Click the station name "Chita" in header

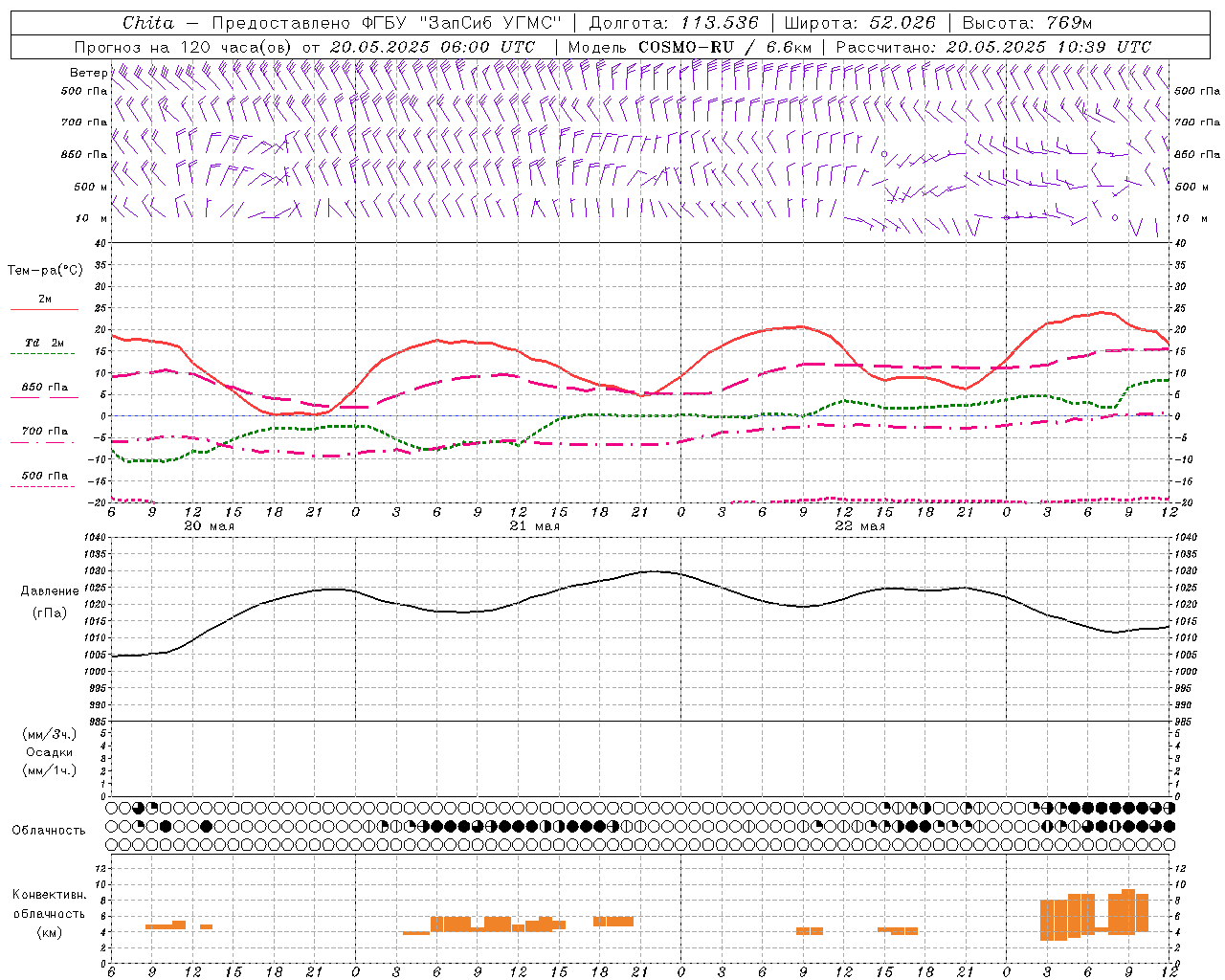point(148,23)
